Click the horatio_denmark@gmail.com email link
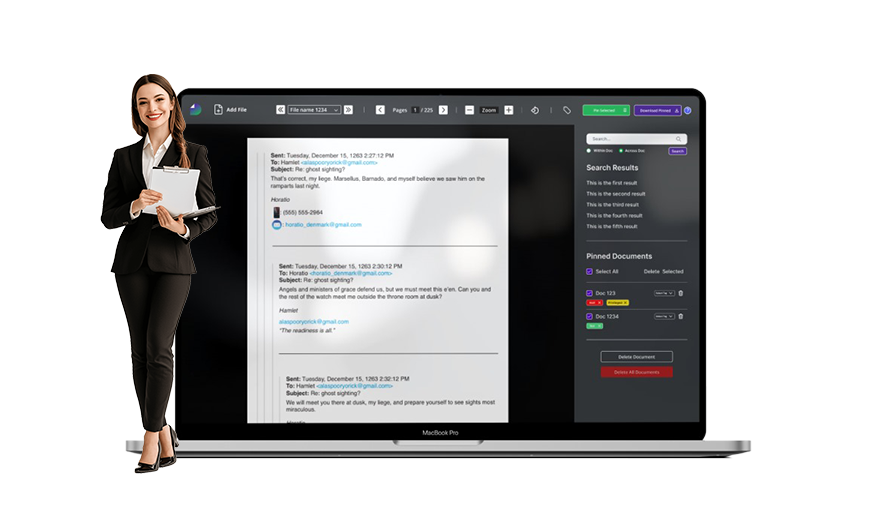Image resolution: width=879 pixels, height=525 pixels. 323,225
